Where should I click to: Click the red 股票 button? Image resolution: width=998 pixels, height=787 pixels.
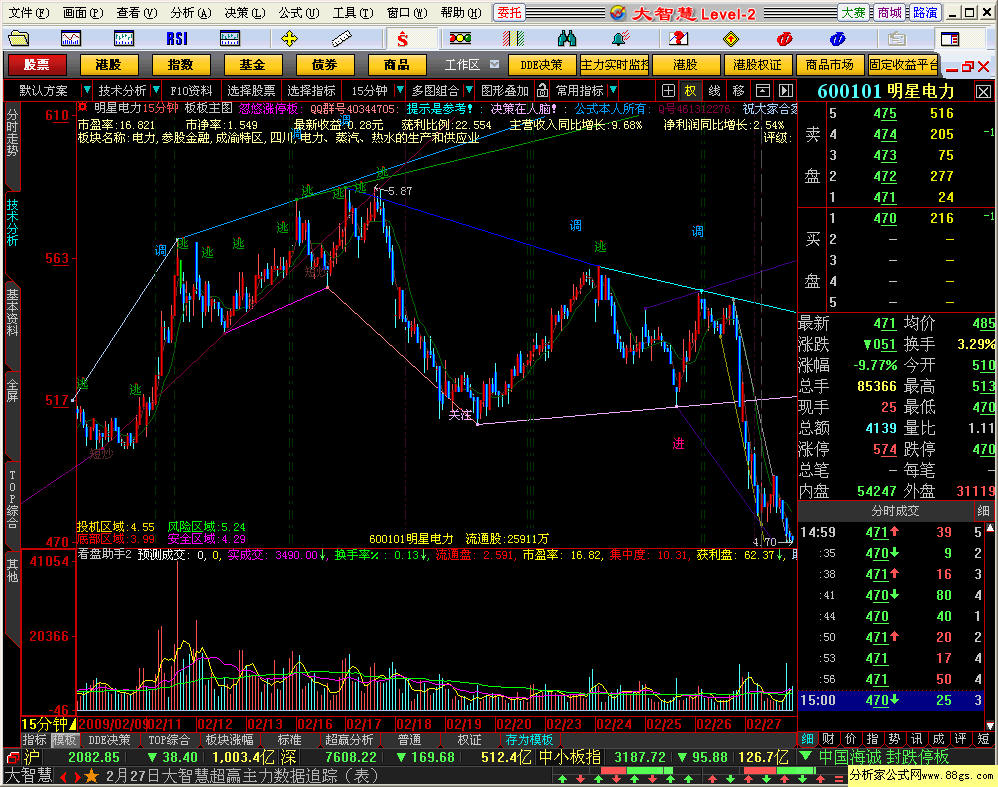tap(36, 64)
